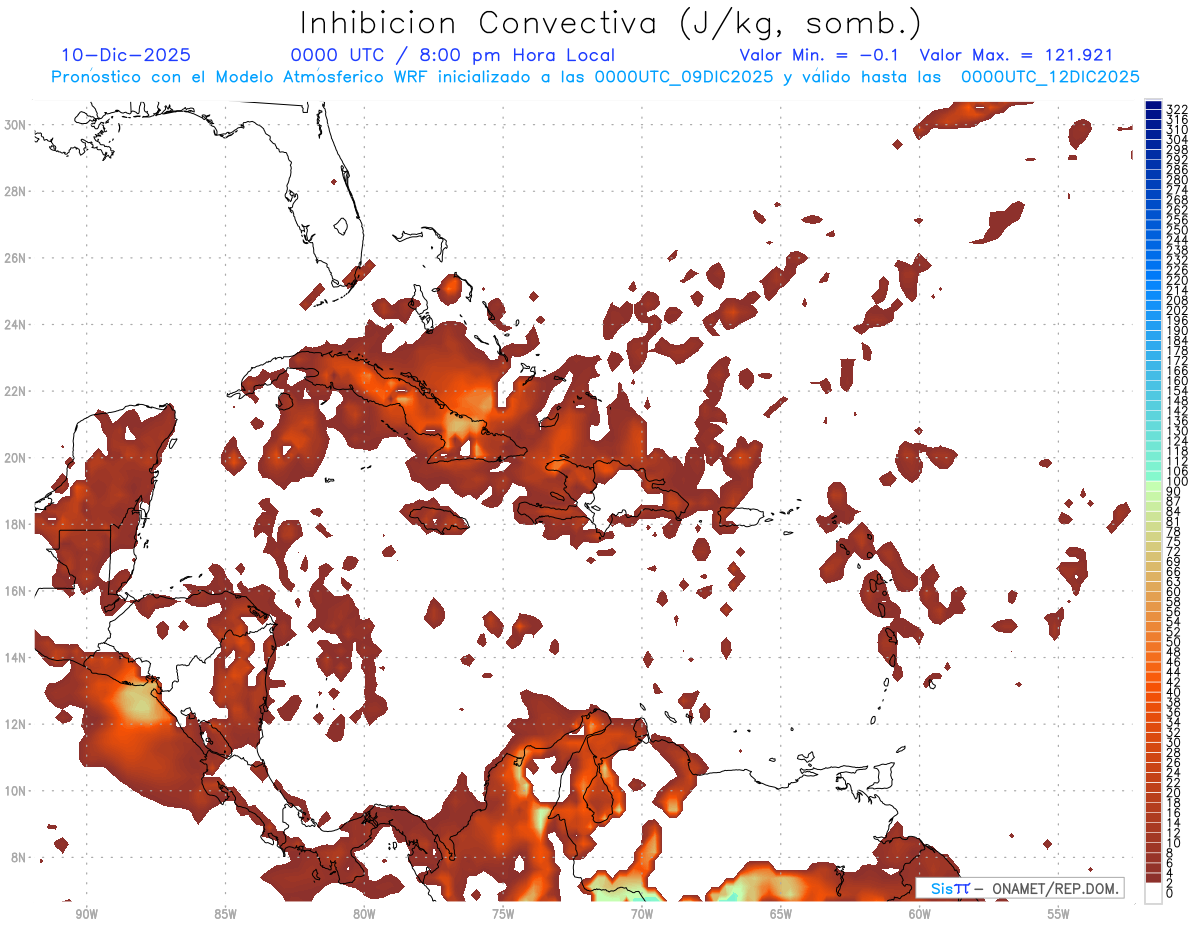Click the "8N" latitude label
The image size is (1200, 927).
click(x=19, y=858)
